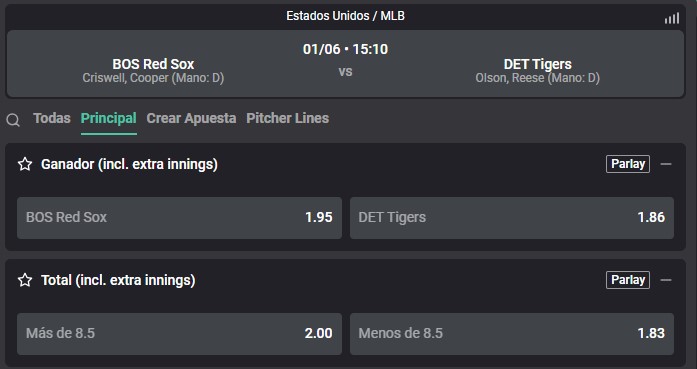
Task: Favorite the Ganador market with star icon
Action: (25, 164)
